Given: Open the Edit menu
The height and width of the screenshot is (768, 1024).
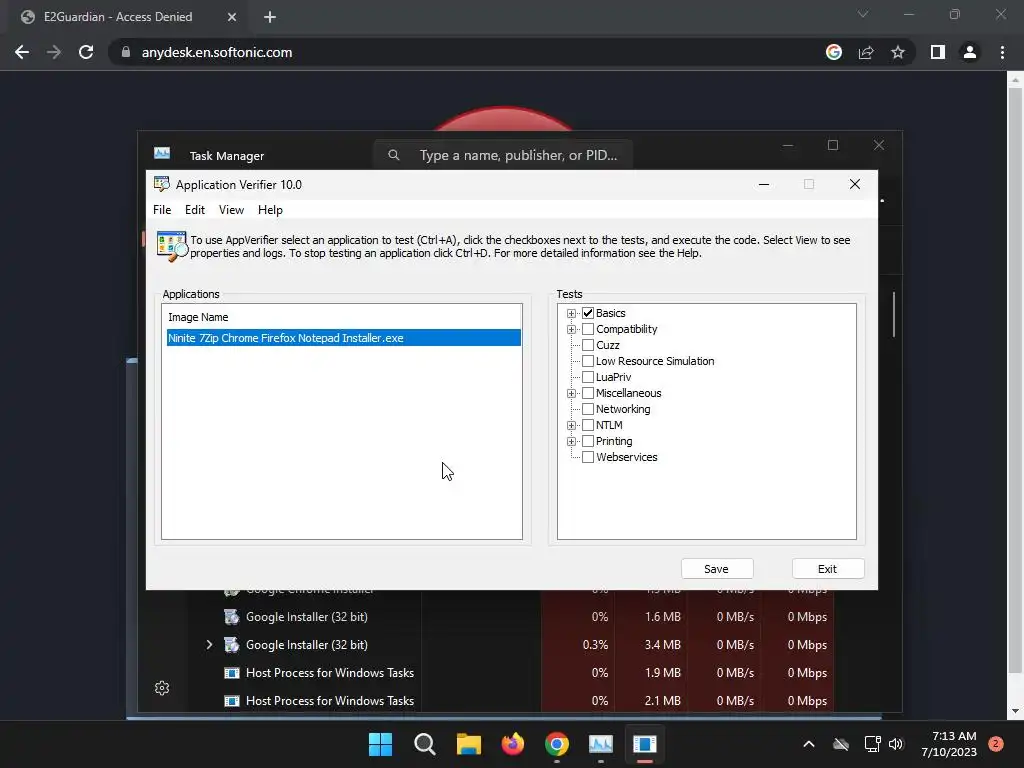Looking at the screenshot, I should pos(195,210).
